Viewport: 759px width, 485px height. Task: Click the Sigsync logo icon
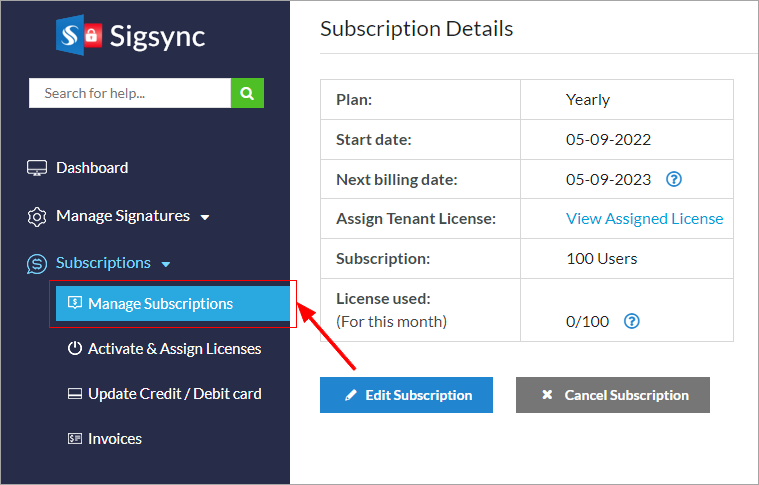(x=79, y=37)
